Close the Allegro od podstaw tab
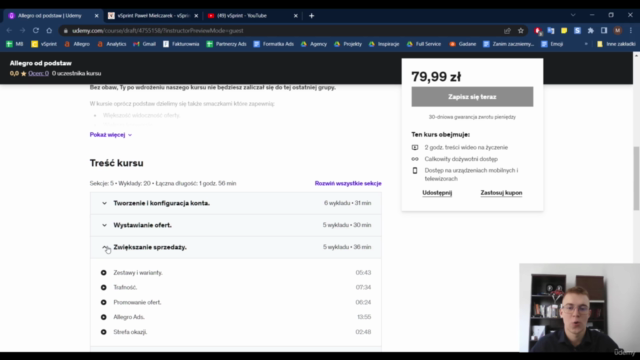This screenshot has width=640, height=360. [96, 16]
